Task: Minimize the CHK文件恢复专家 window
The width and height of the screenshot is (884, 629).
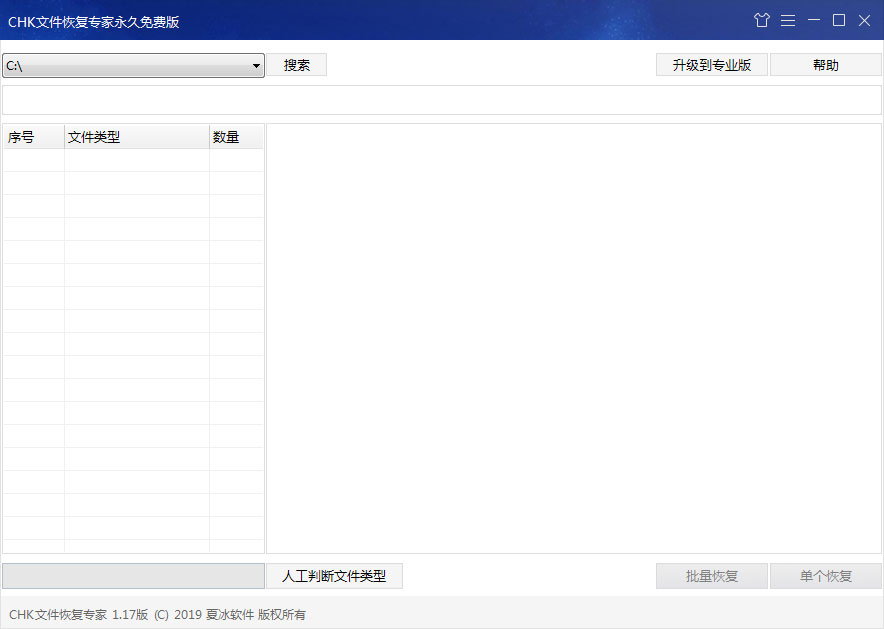Action: [813, 20]
